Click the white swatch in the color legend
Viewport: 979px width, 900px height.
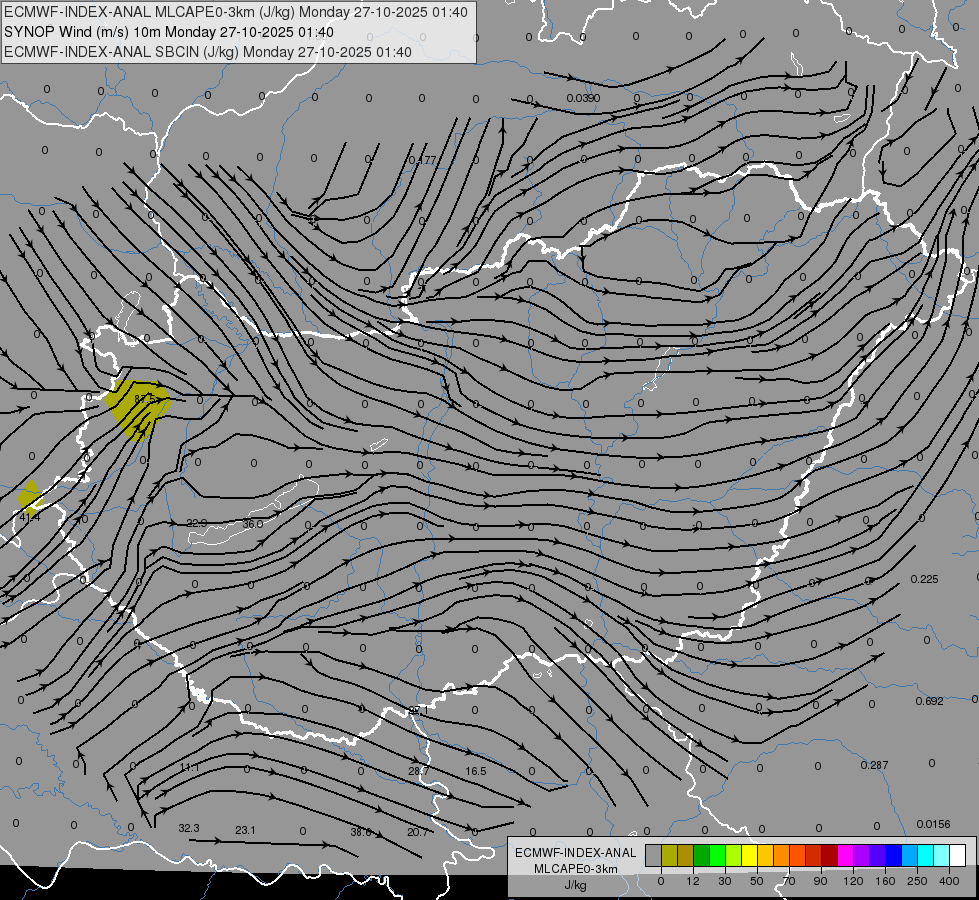[x=958, y=855]
